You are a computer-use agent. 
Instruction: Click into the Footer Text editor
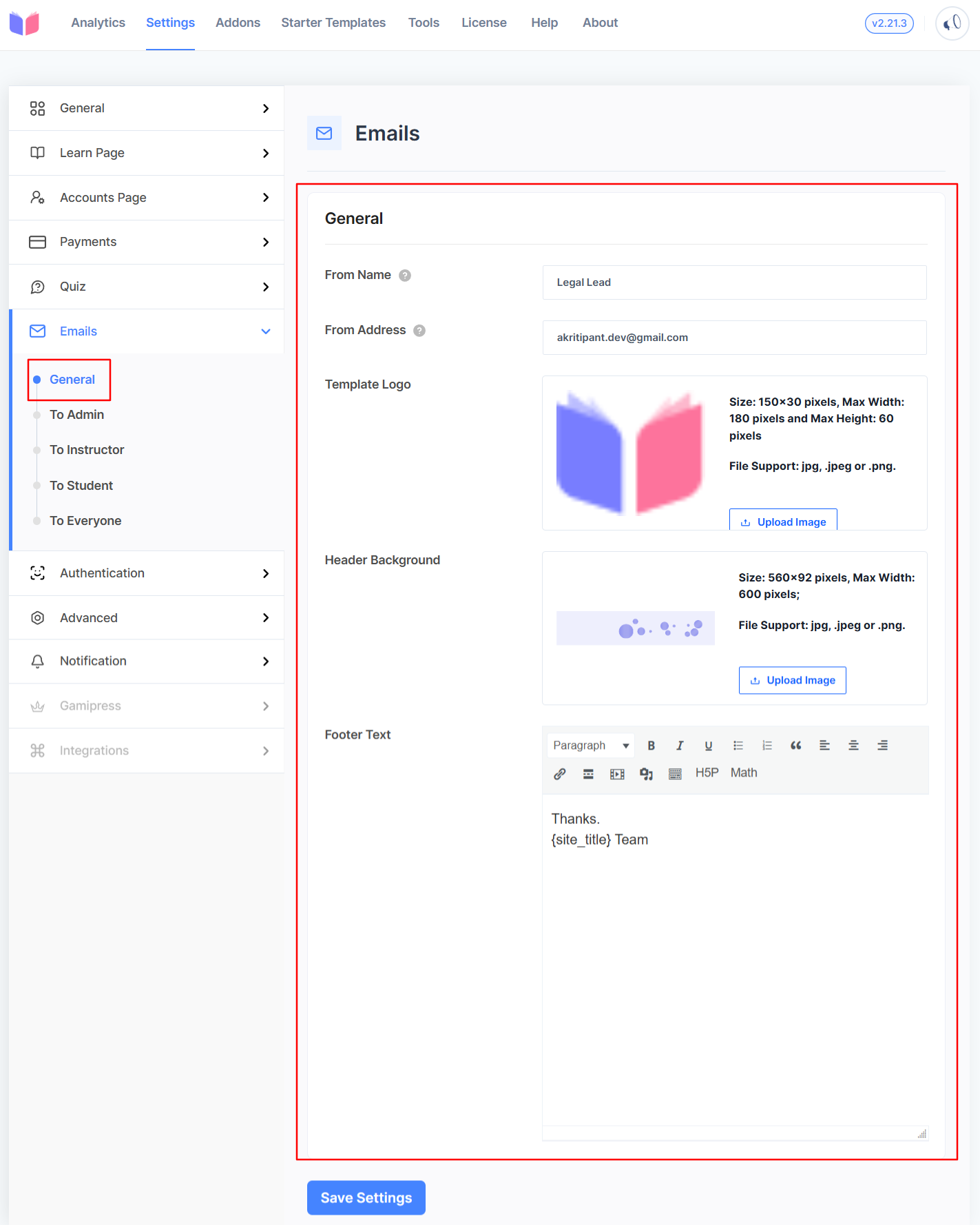coord(735,960)
